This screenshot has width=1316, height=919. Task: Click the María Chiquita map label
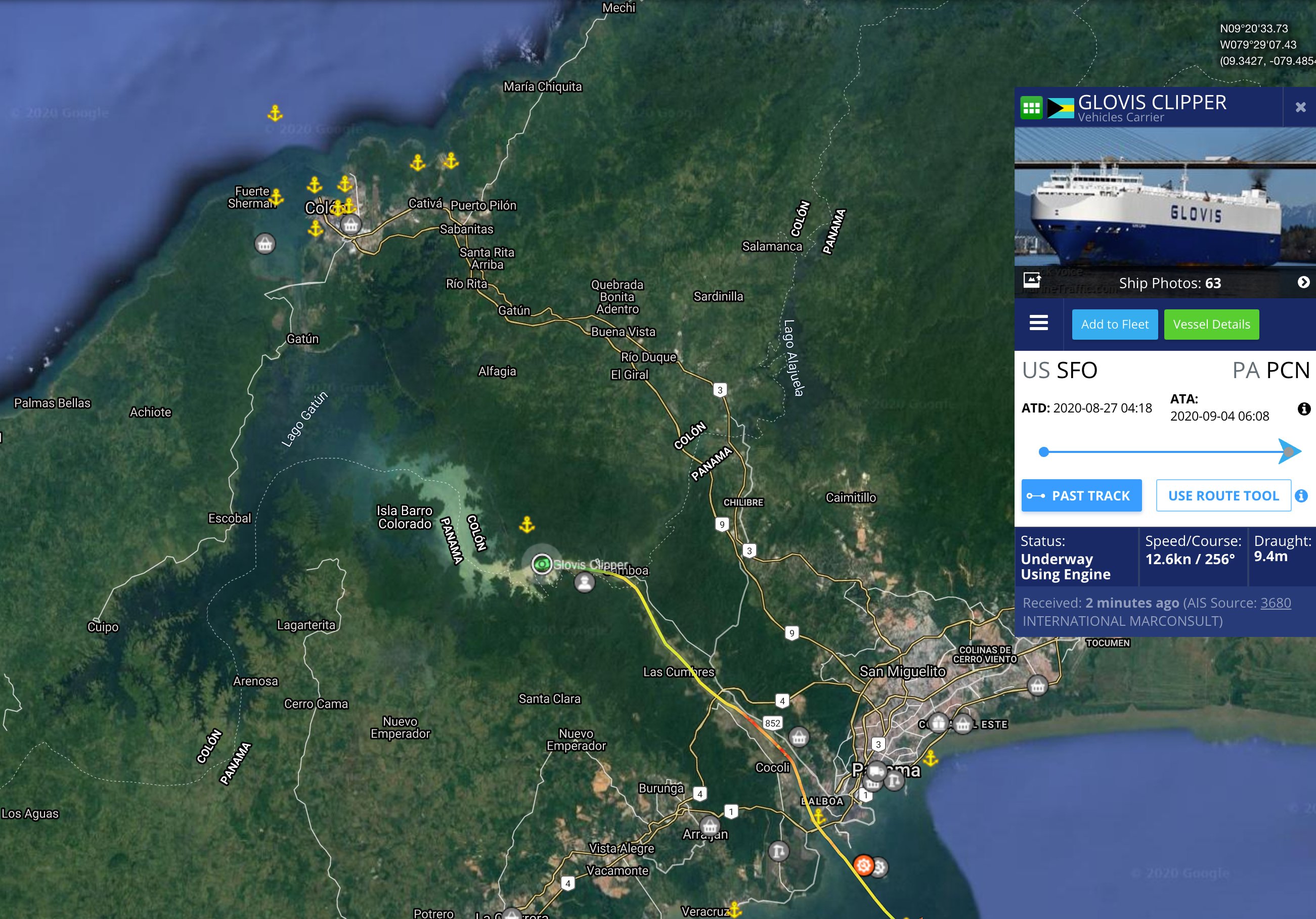click(x=543, y=86)
